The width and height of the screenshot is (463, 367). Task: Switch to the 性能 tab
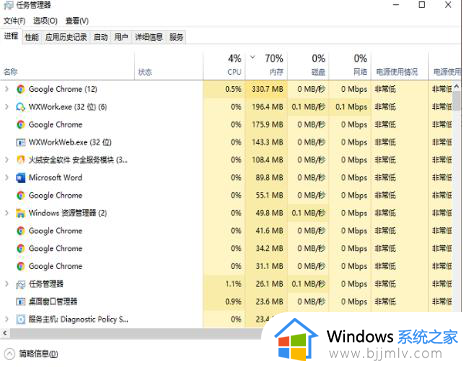click(x=32, y=37)
